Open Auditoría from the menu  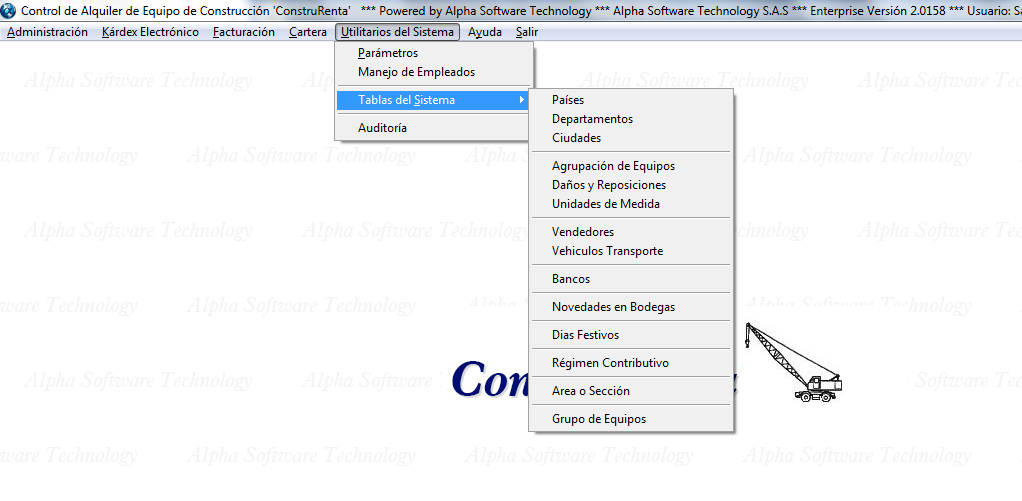pyautogui.click(x=382, y=128)
